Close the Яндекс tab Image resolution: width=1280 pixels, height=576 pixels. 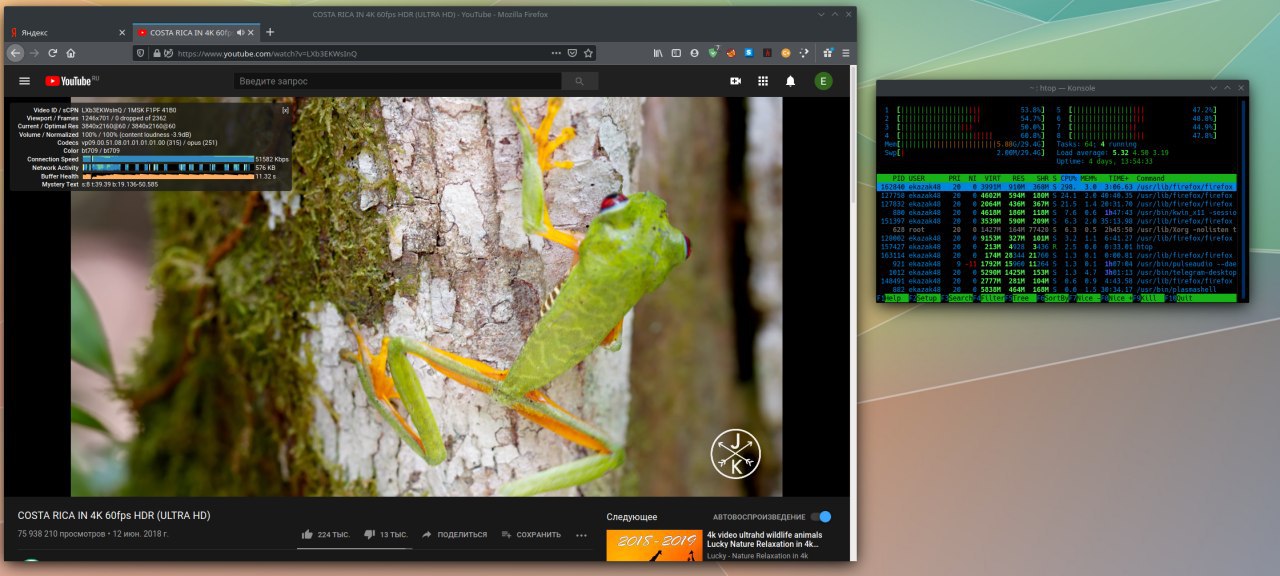tap(122, 32)
